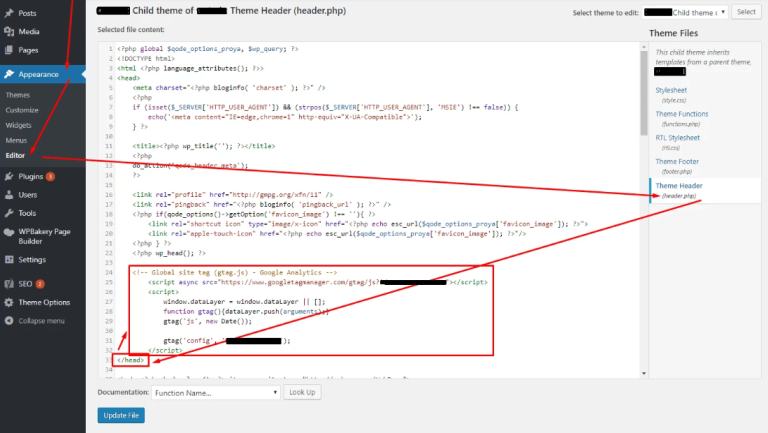Click the Settings sliders icon

9,260
